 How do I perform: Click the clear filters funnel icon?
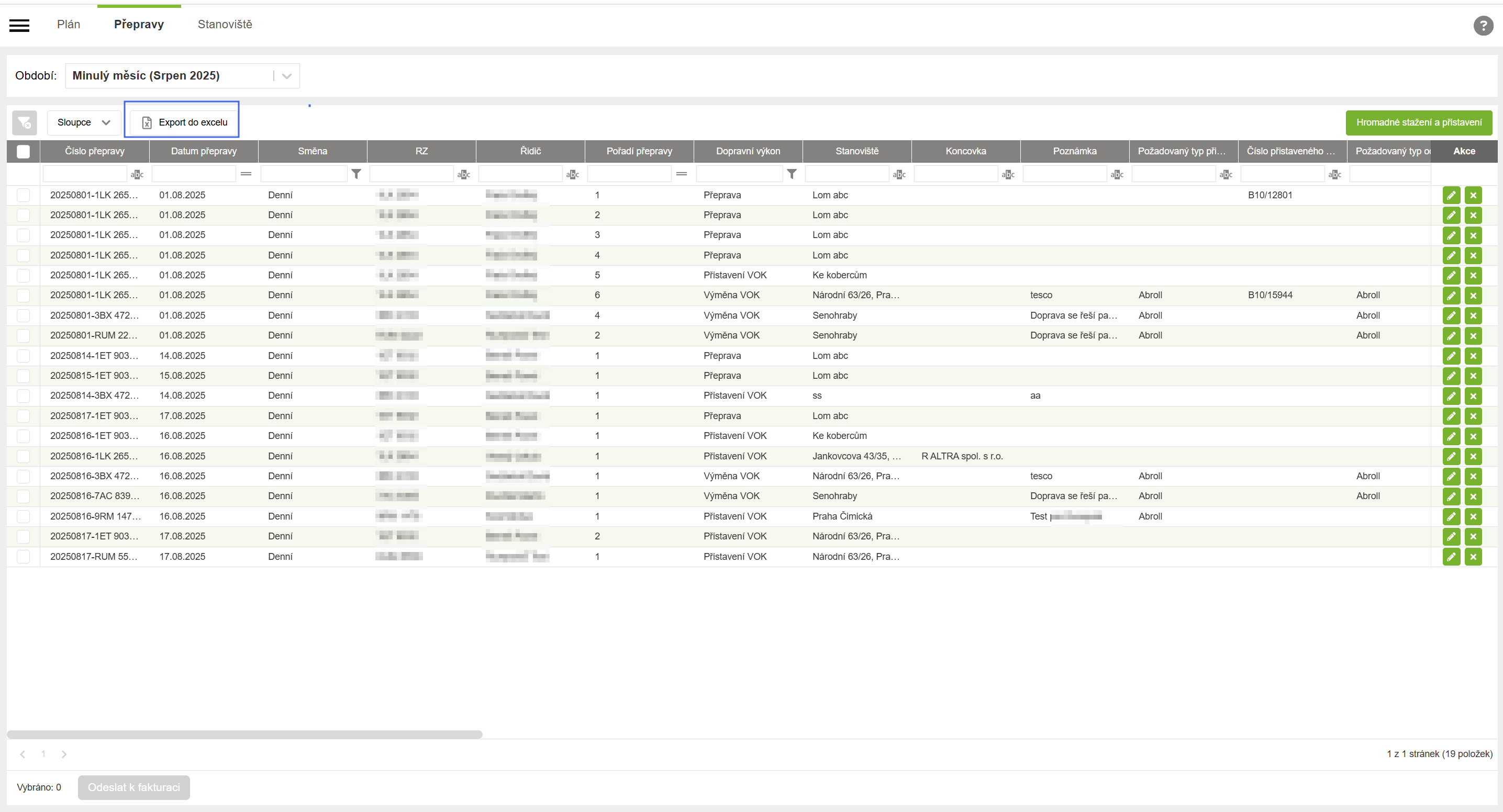(25, 122)
